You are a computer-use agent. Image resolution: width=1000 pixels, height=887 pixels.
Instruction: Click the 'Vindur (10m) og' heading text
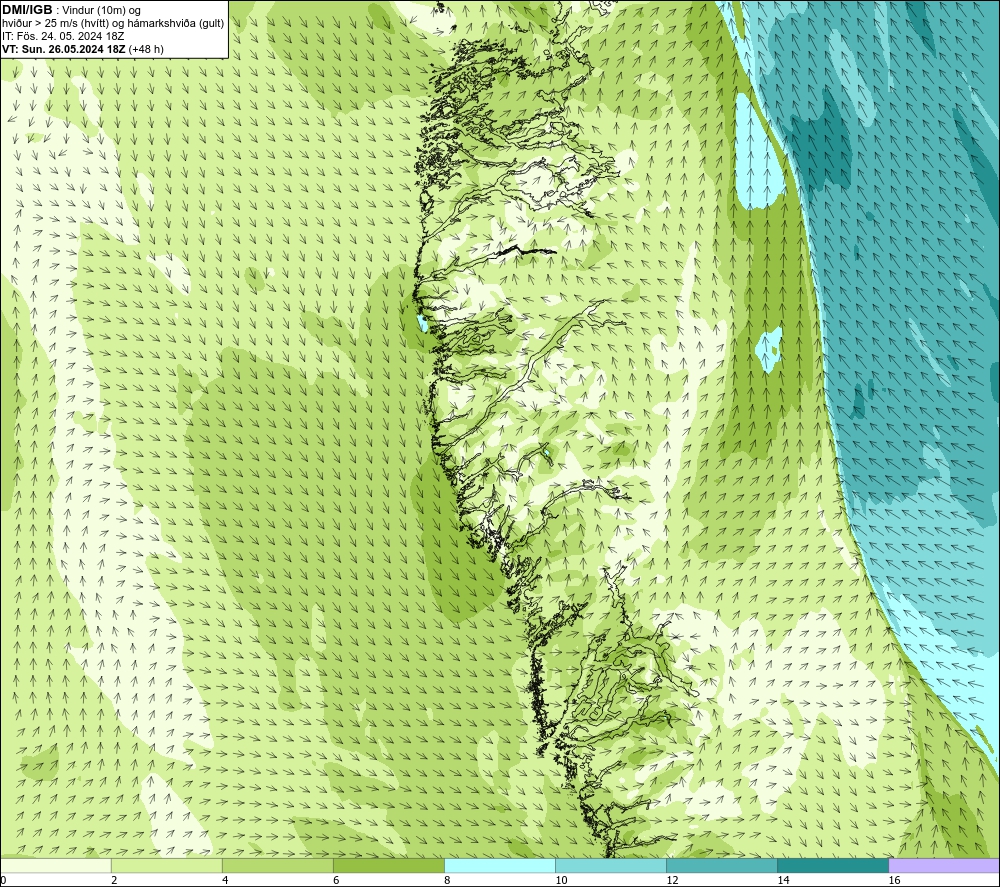click(x=103, y=11)
